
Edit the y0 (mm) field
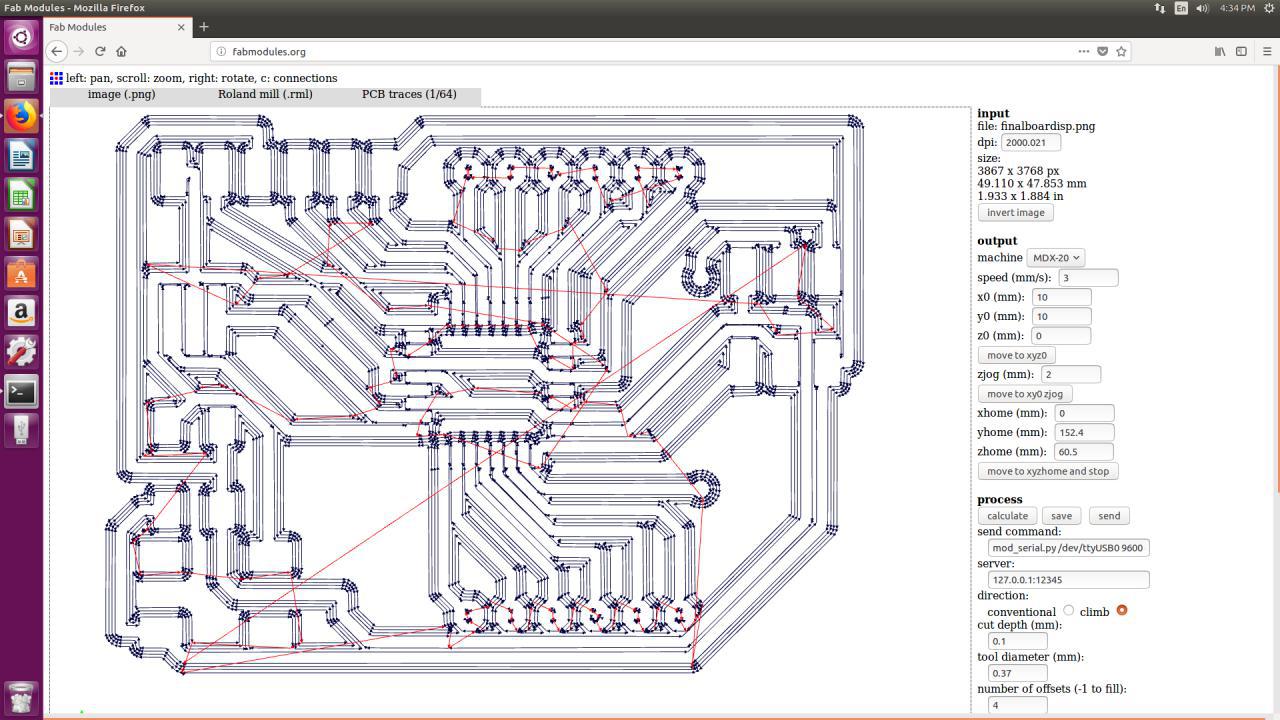click(x=1061, y=316)
